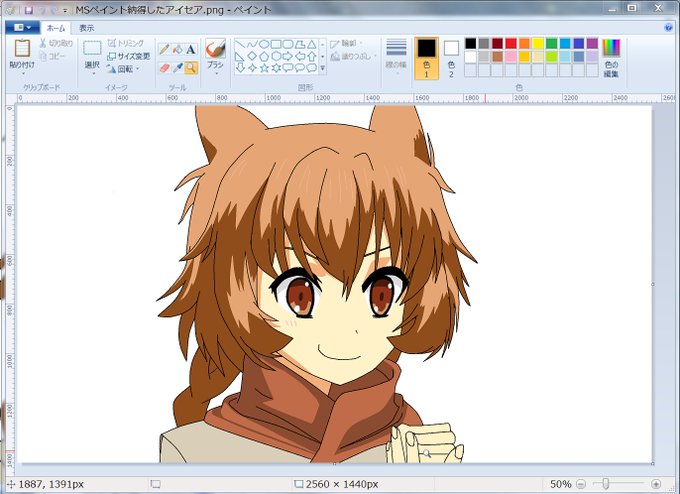Screen dimensions: 680x494
Task: Open Paint help question mark icon
Action: (668, 28)
